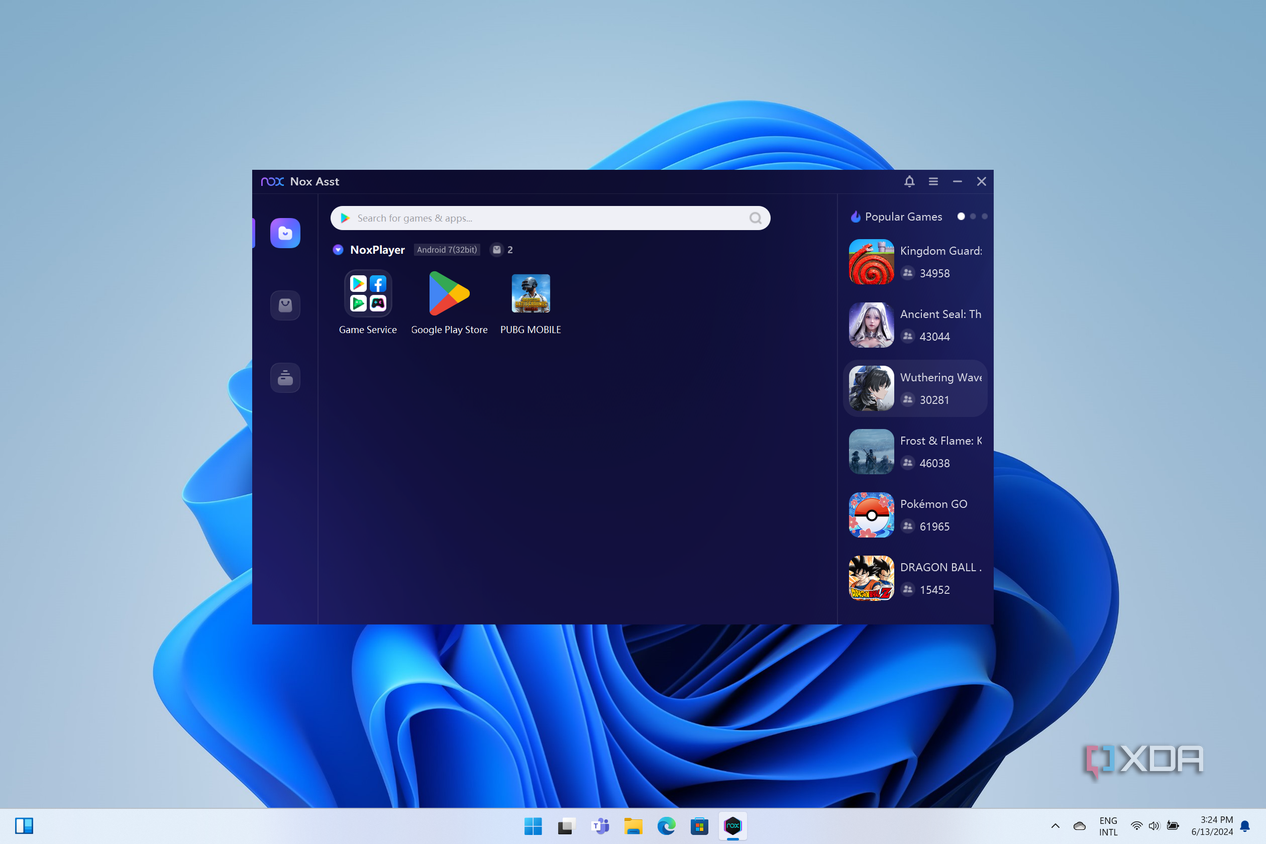
Task: Open the notification bell on taskbar
Action: tap(1245, 826)
